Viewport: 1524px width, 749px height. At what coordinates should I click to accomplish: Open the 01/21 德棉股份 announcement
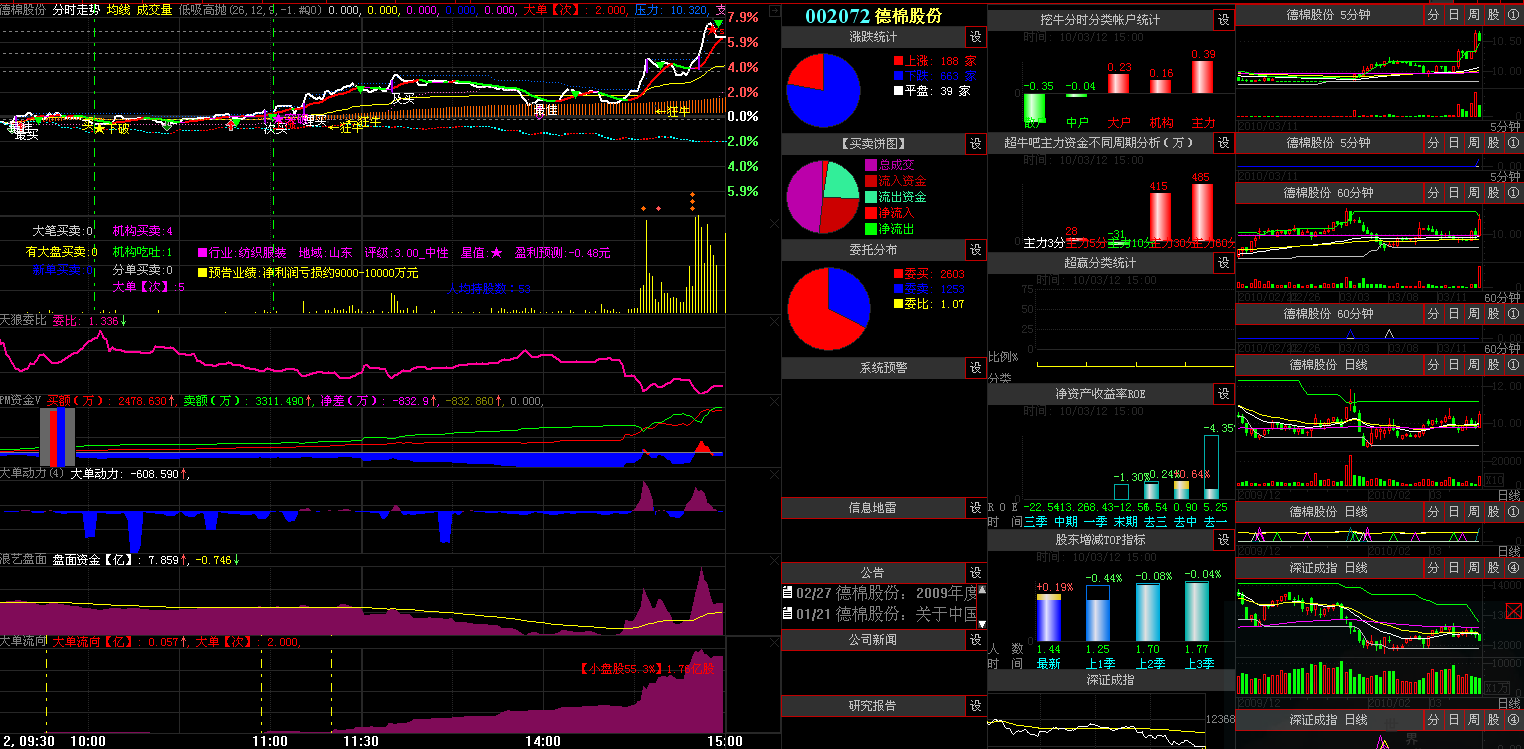click(879, 614)
